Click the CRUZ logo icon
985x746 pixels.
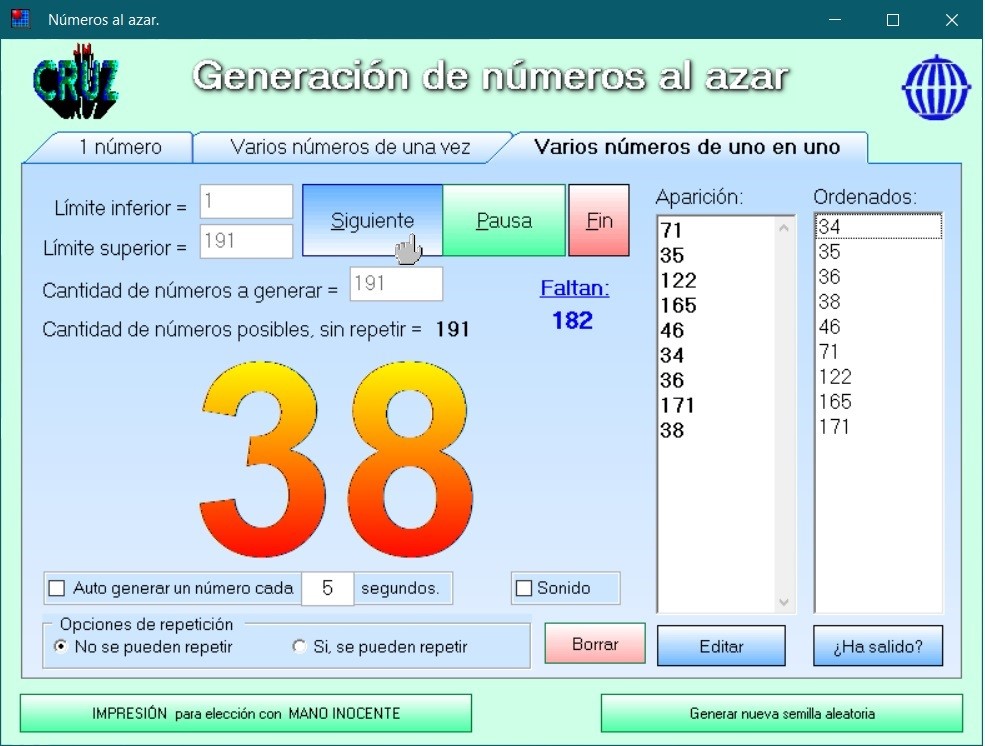[76, 82]
